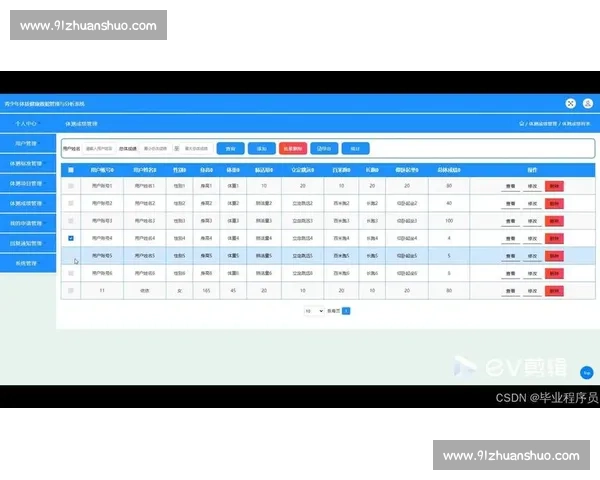Sort by the 性别 column header
The width and height of the screenshot is (600, 480).
coord(179,170)
